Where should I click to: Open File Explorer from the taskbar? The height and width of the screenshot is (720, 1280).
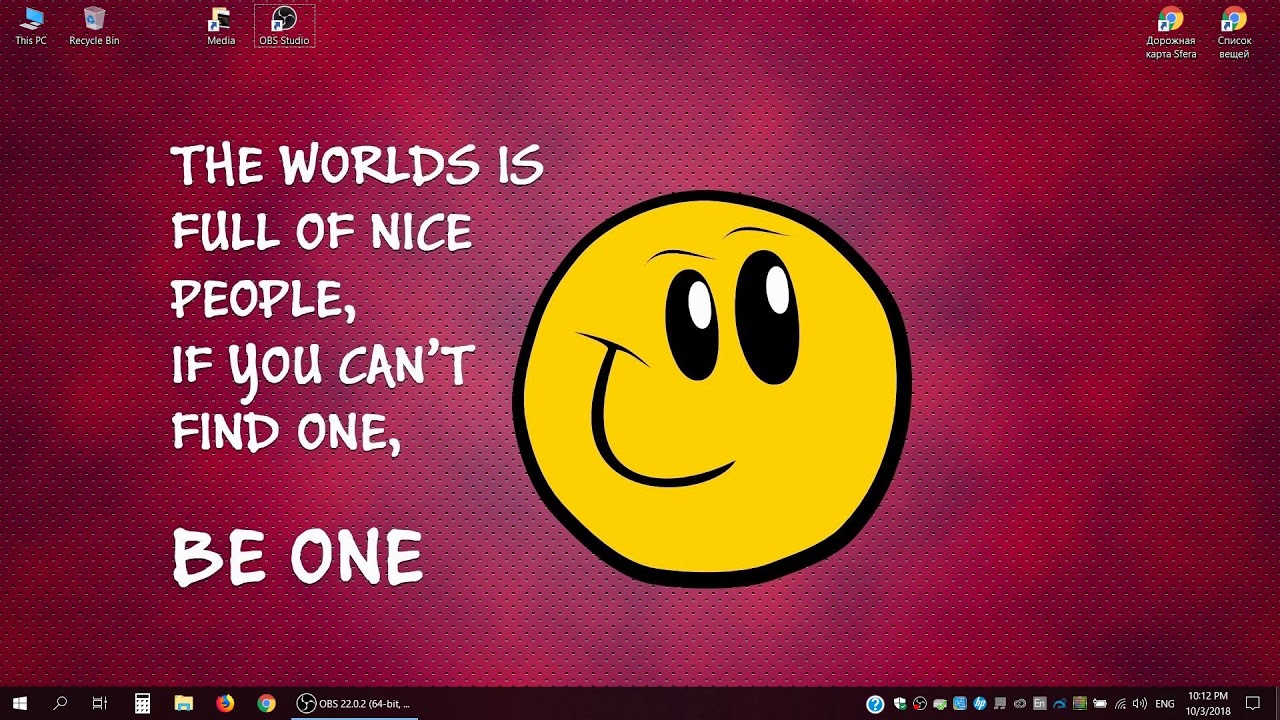(x=183, y=703)
